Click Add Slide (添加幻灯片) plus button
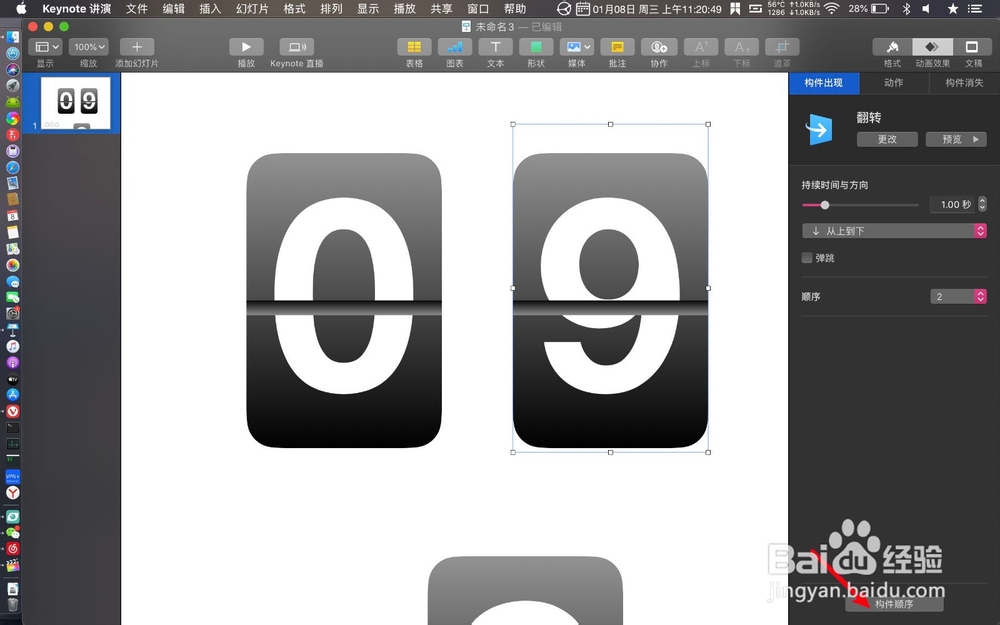Viewport: 1000px width, 625px height. point(136,47)
